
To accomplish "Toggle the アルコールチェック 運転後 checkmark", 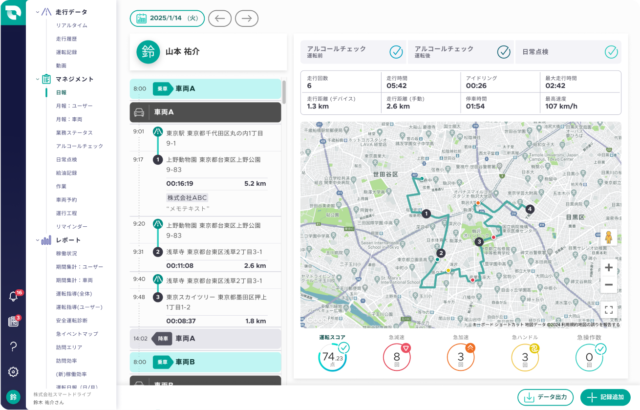I will (x=504, y=52).
